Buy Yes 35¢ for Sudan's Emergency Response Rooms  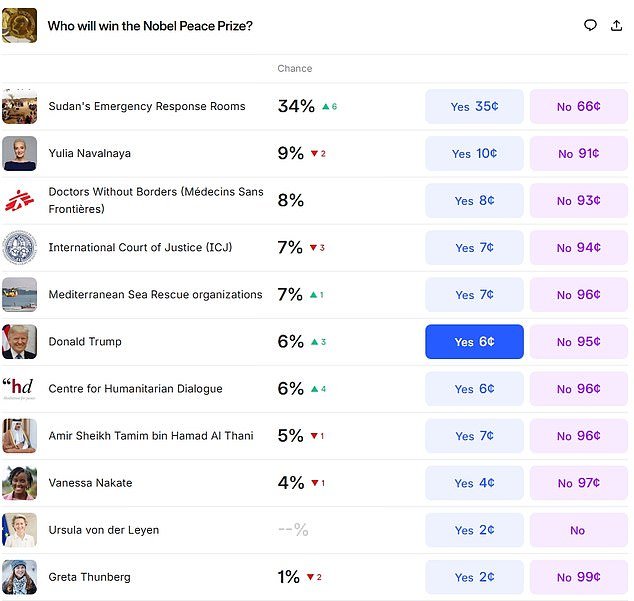click(x=474, y=107)
